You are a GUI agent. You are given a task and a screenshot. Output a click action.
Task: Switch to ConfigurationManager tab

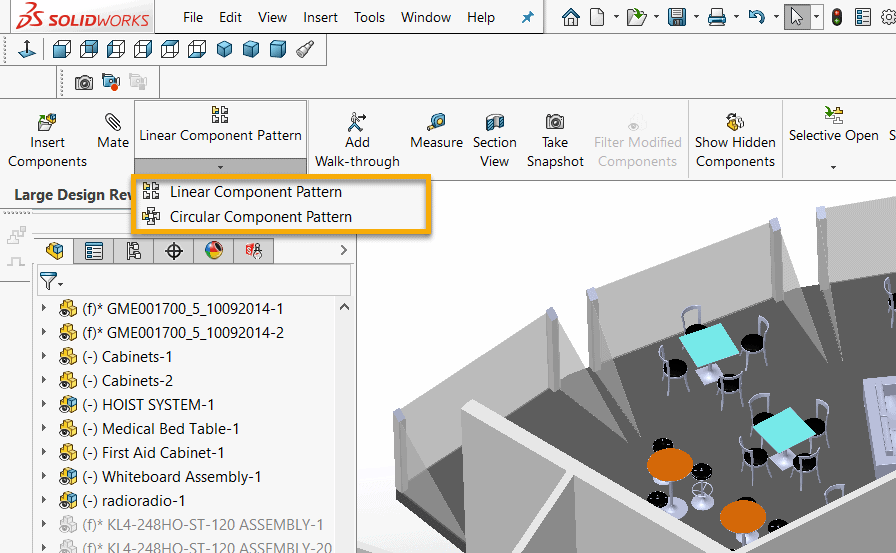click(134, 251)
